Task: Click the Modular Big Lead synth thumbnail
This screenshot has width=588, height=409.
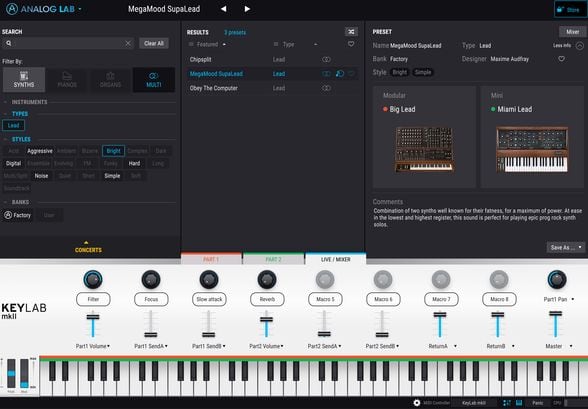Action: (x=424, y=150)
